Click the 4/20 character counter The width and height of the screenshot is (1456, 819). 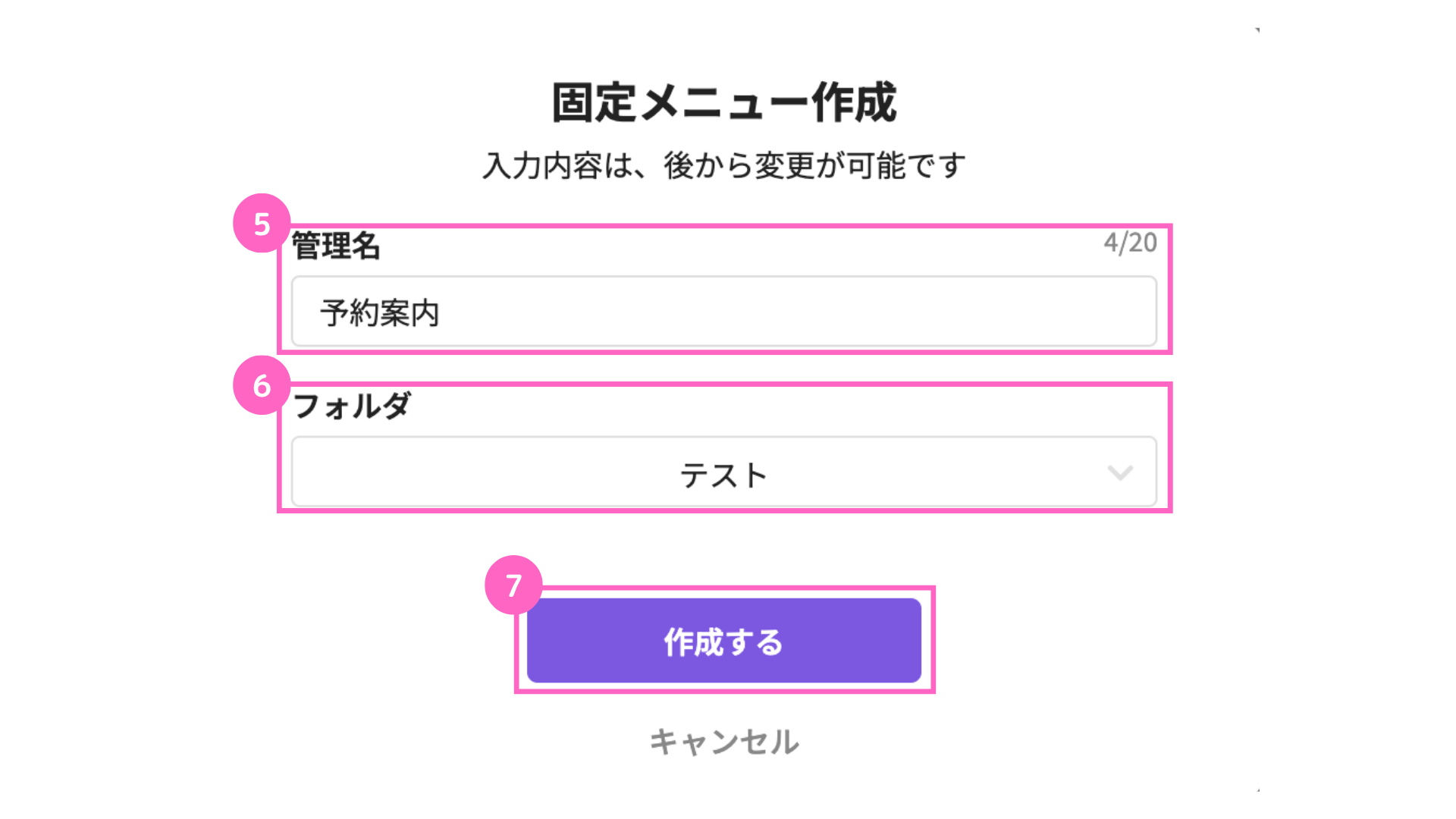(x=1130, y=243)
